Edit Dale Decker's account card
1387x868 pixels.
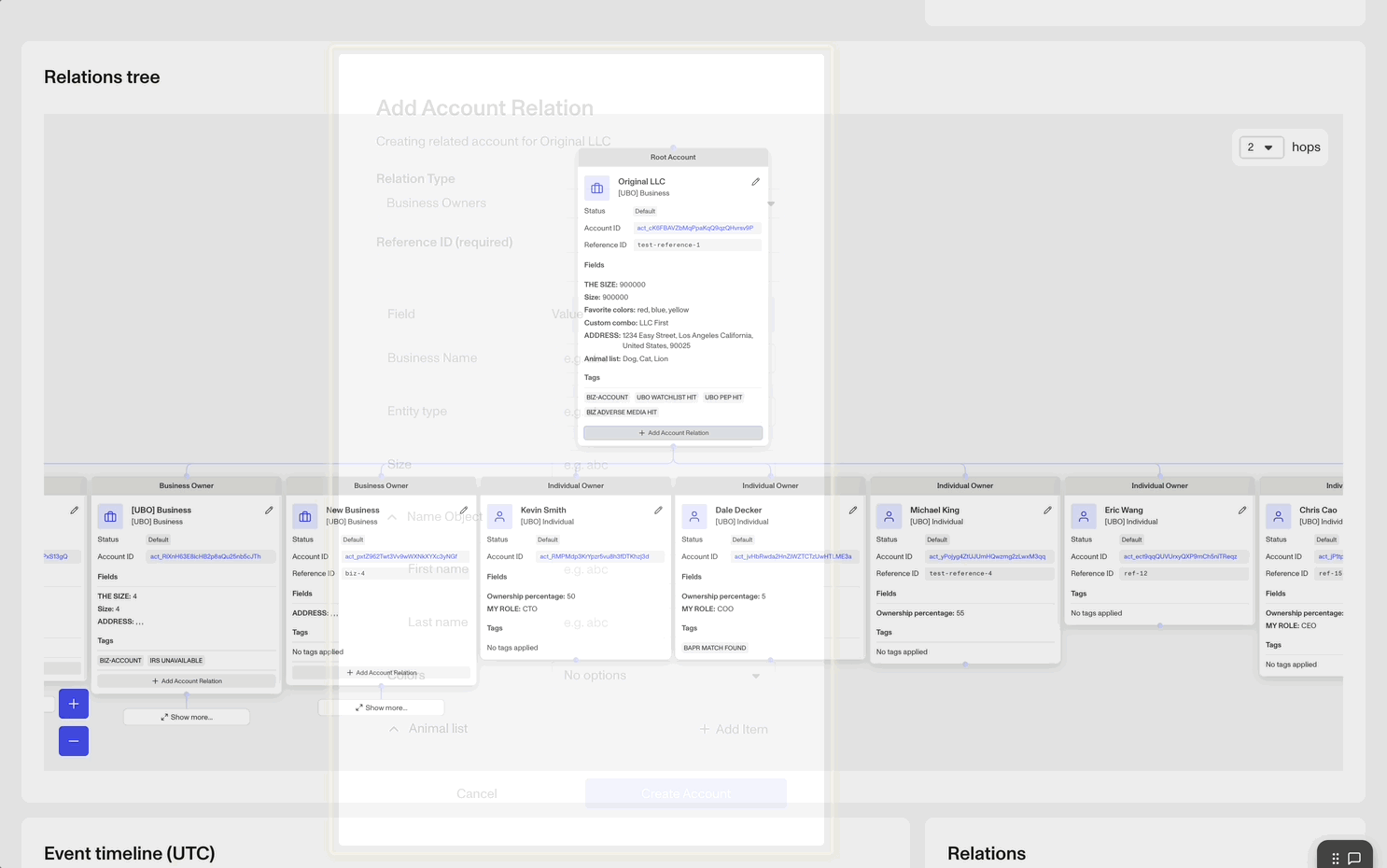[853, 511]
